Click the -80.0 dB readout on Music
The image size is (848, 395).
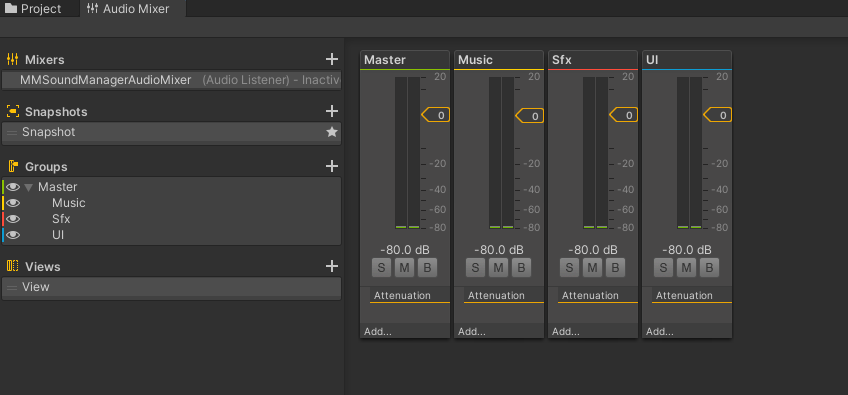(x=499, y=250)
